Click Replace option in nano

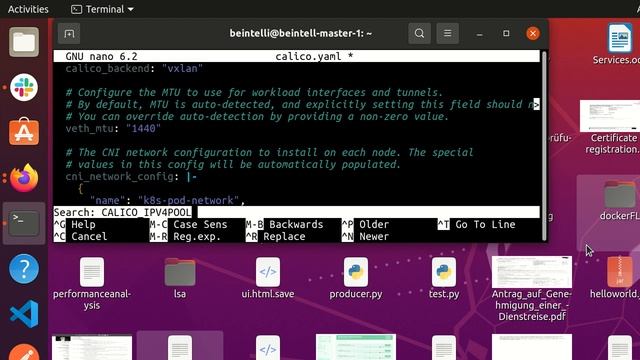276,237
